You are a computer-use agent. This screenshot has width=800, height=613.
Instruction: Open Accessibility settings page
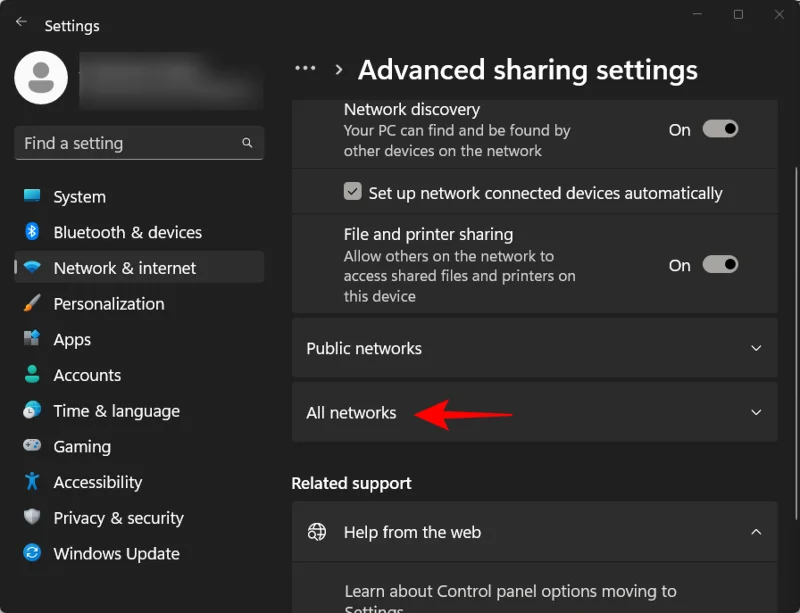coord(139,482)
